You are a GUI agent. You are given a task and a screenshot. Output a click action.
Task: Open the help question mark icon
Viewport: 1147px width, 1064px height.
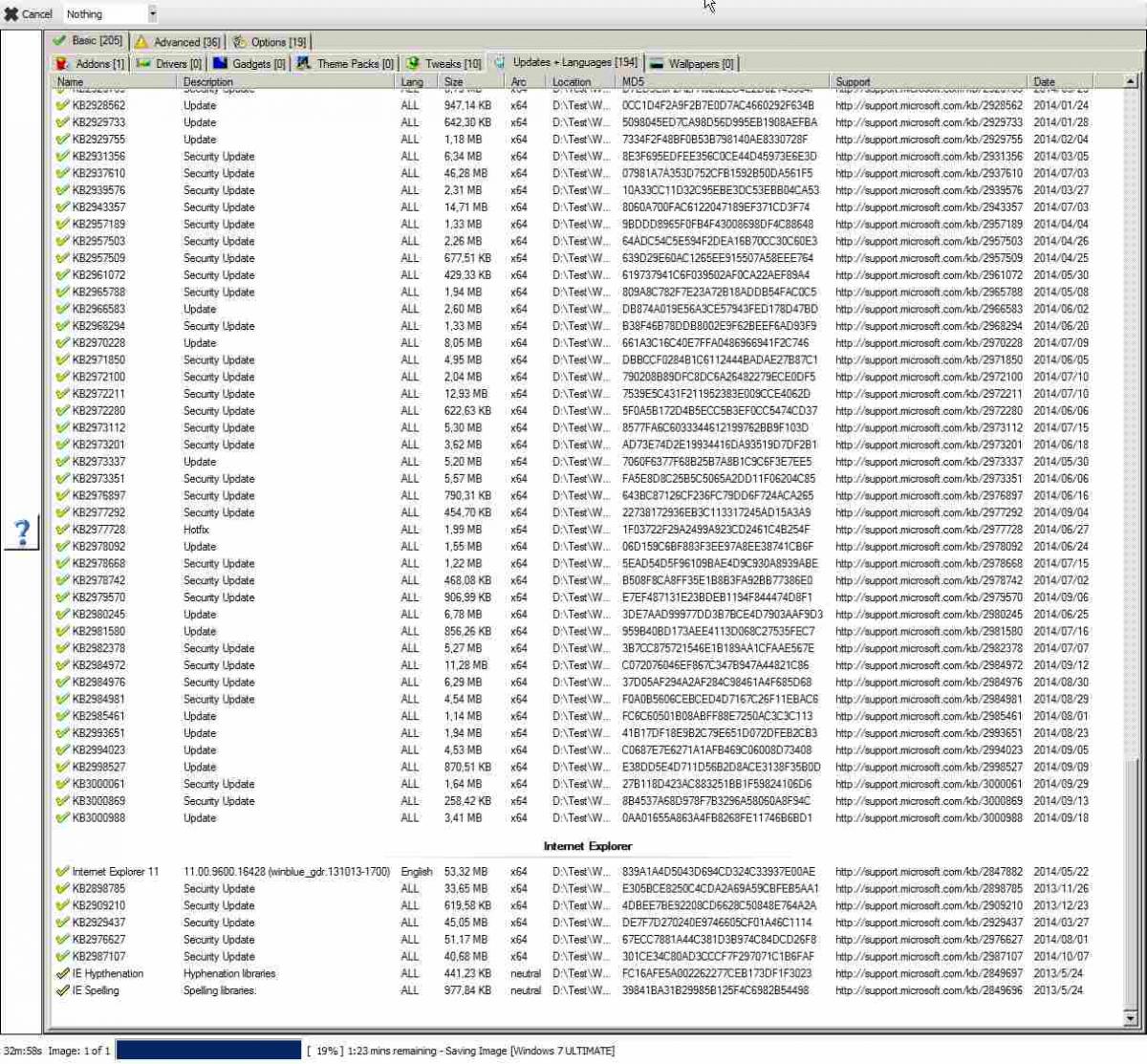point(22,532)
